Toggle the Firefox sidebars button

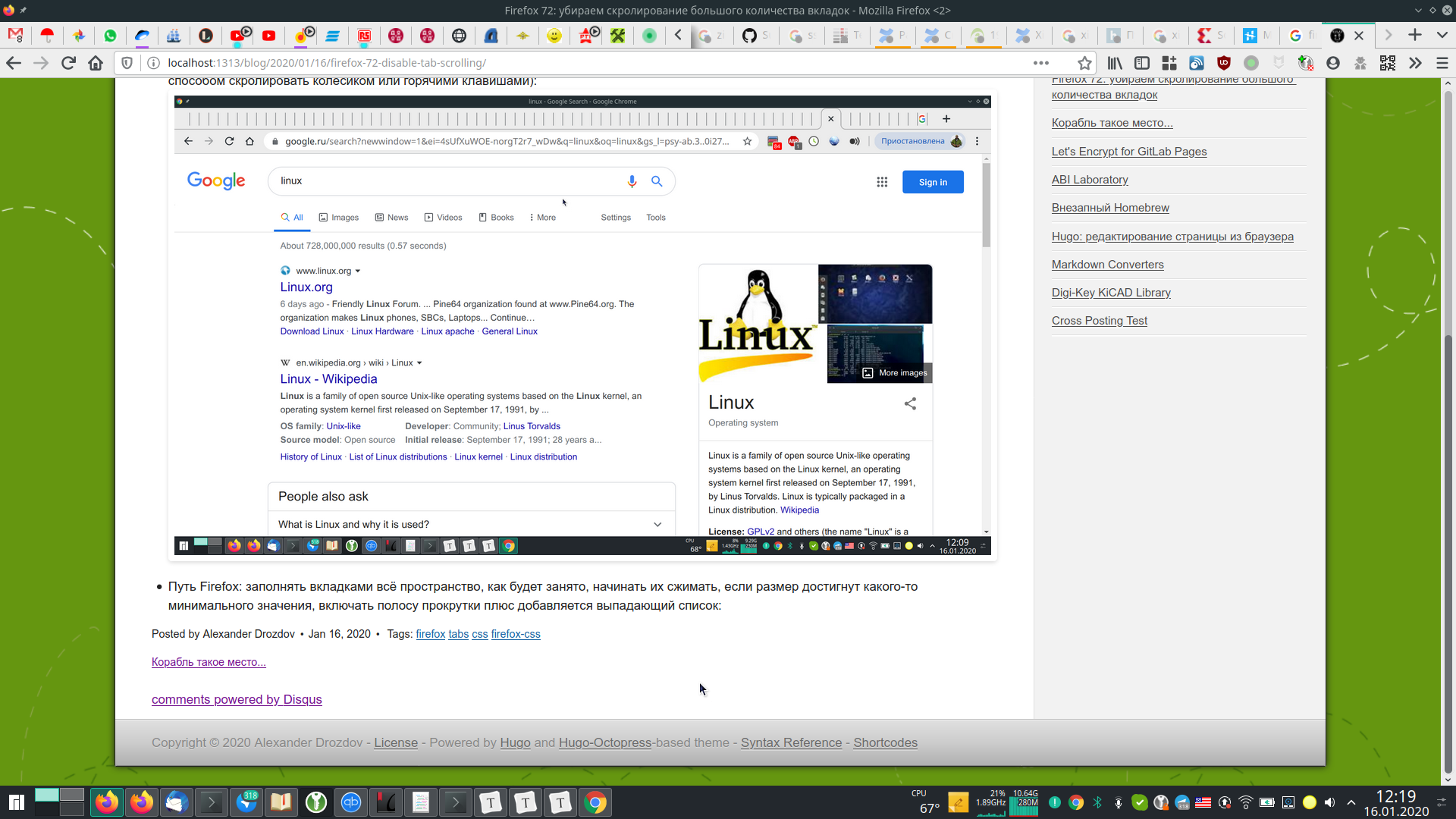coord(1142,63)
